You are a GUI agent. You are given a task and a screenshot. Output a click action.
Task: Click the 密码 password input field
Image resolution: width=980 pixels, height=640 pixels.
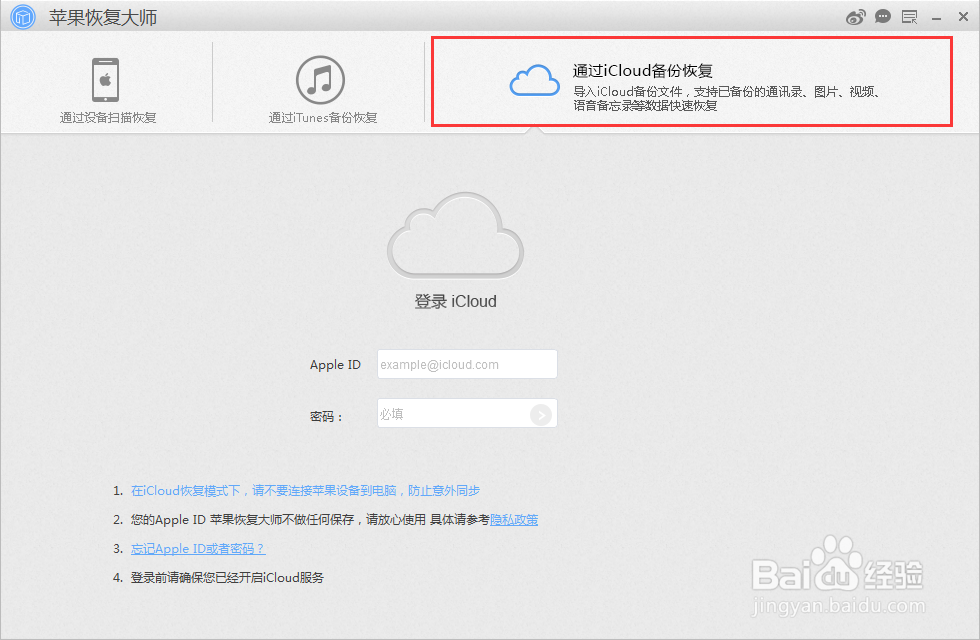coord(467,413)
